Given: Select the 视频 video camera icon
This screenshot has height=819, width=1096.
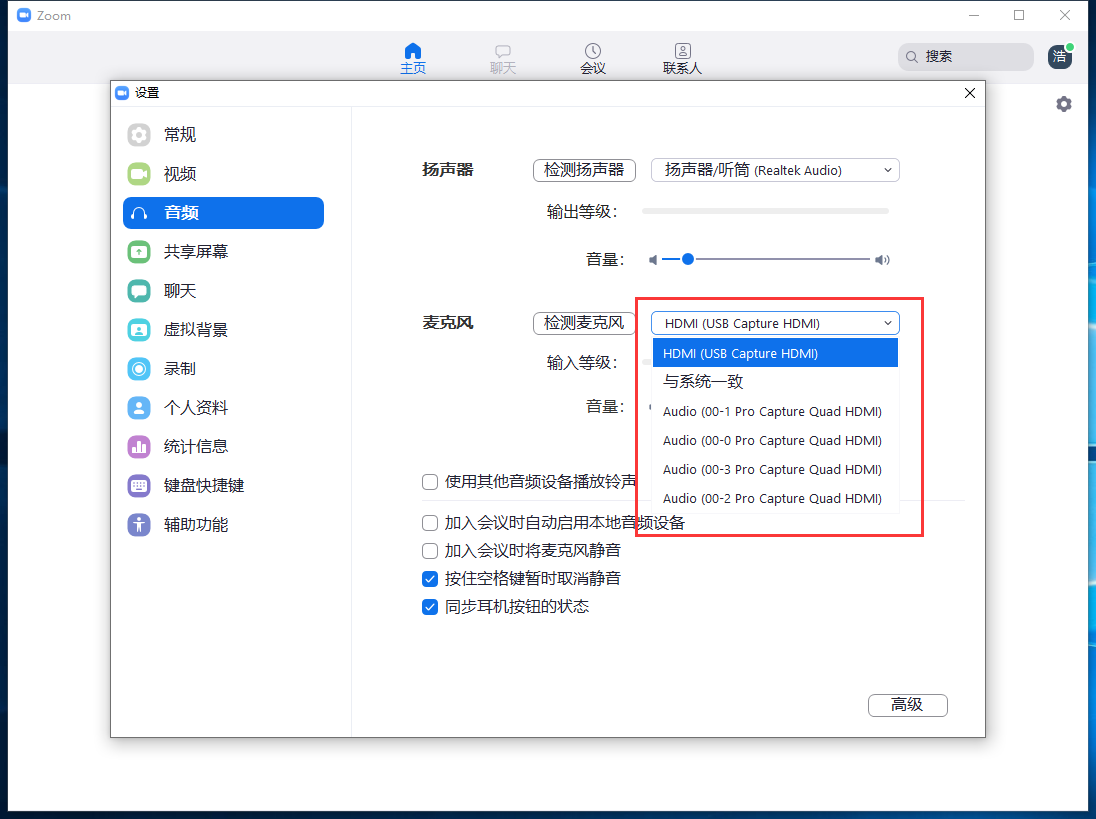Looking at the screenshot, I should pyautogui.click(x=139, y=174).
